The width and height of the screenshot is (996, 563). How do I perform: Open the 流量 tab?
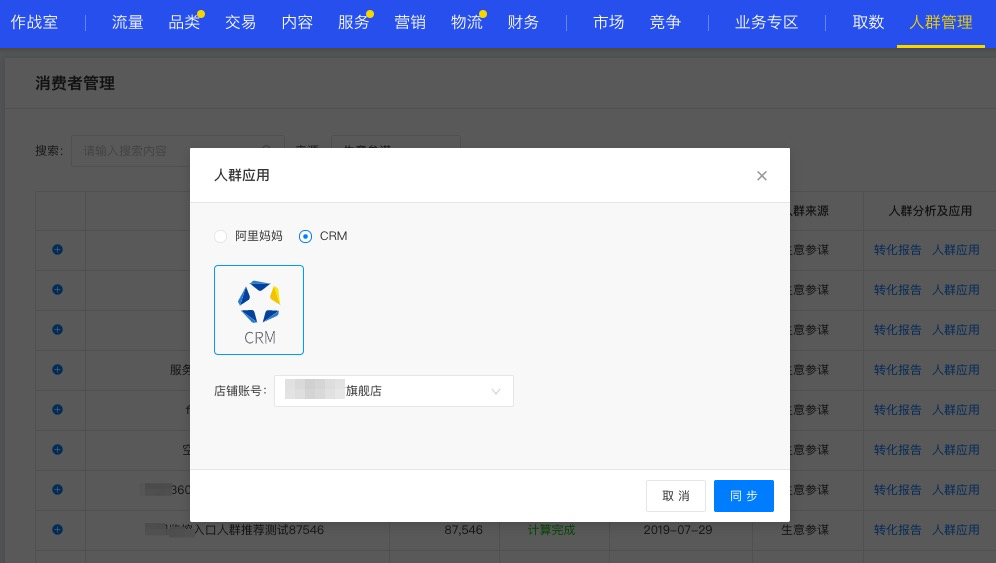pyautogui.click(x=128, y=22)
